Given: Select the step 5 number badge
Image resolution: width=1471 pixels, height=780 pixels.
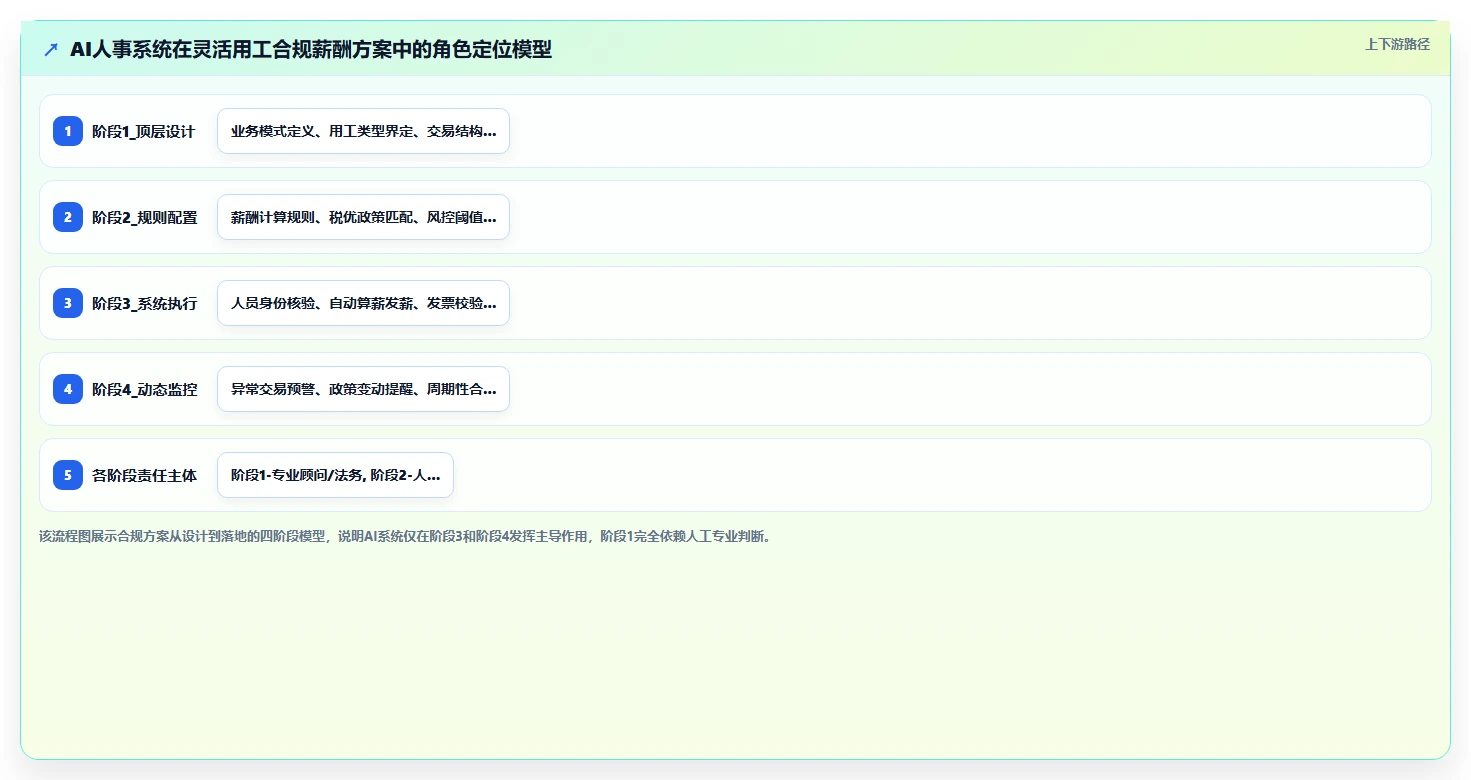Looking at the screenshot, I should 68,475.
